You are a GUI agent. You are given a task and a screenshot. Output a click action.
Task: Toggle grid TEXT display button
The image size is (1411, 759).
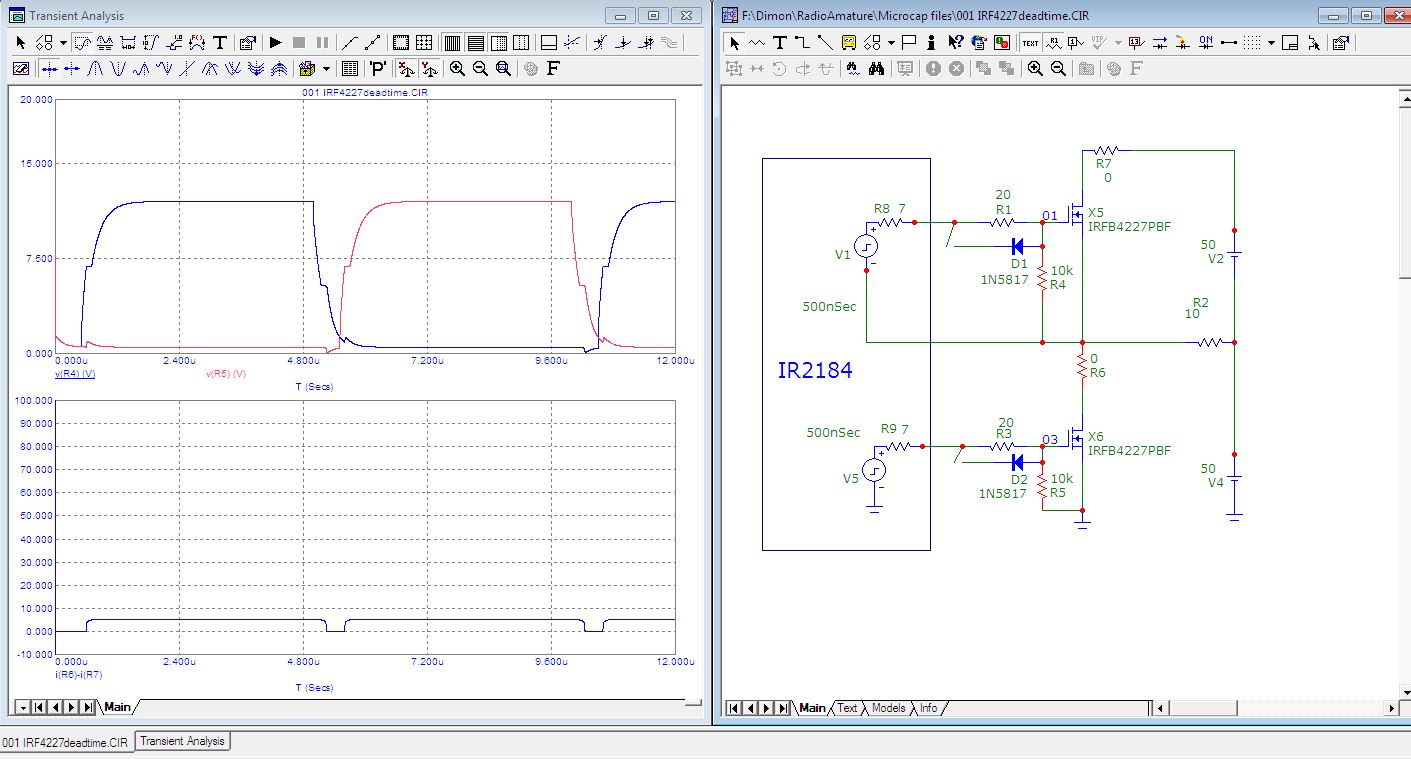[1030, 43]
